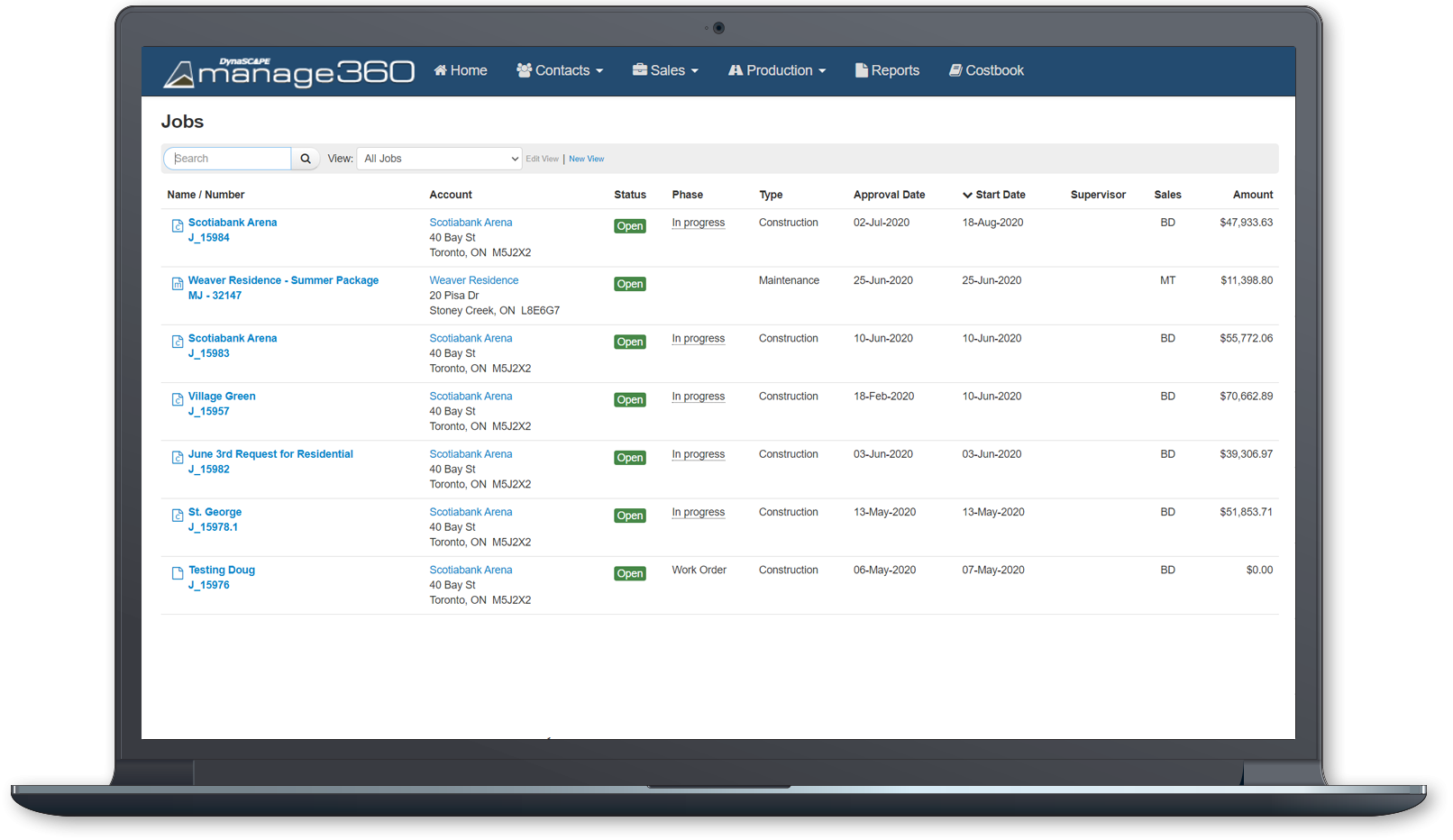Screen dimensions: 1453x840
Task: Click document icon beside June 3rd Request job
Action: (x=178, y=458)
